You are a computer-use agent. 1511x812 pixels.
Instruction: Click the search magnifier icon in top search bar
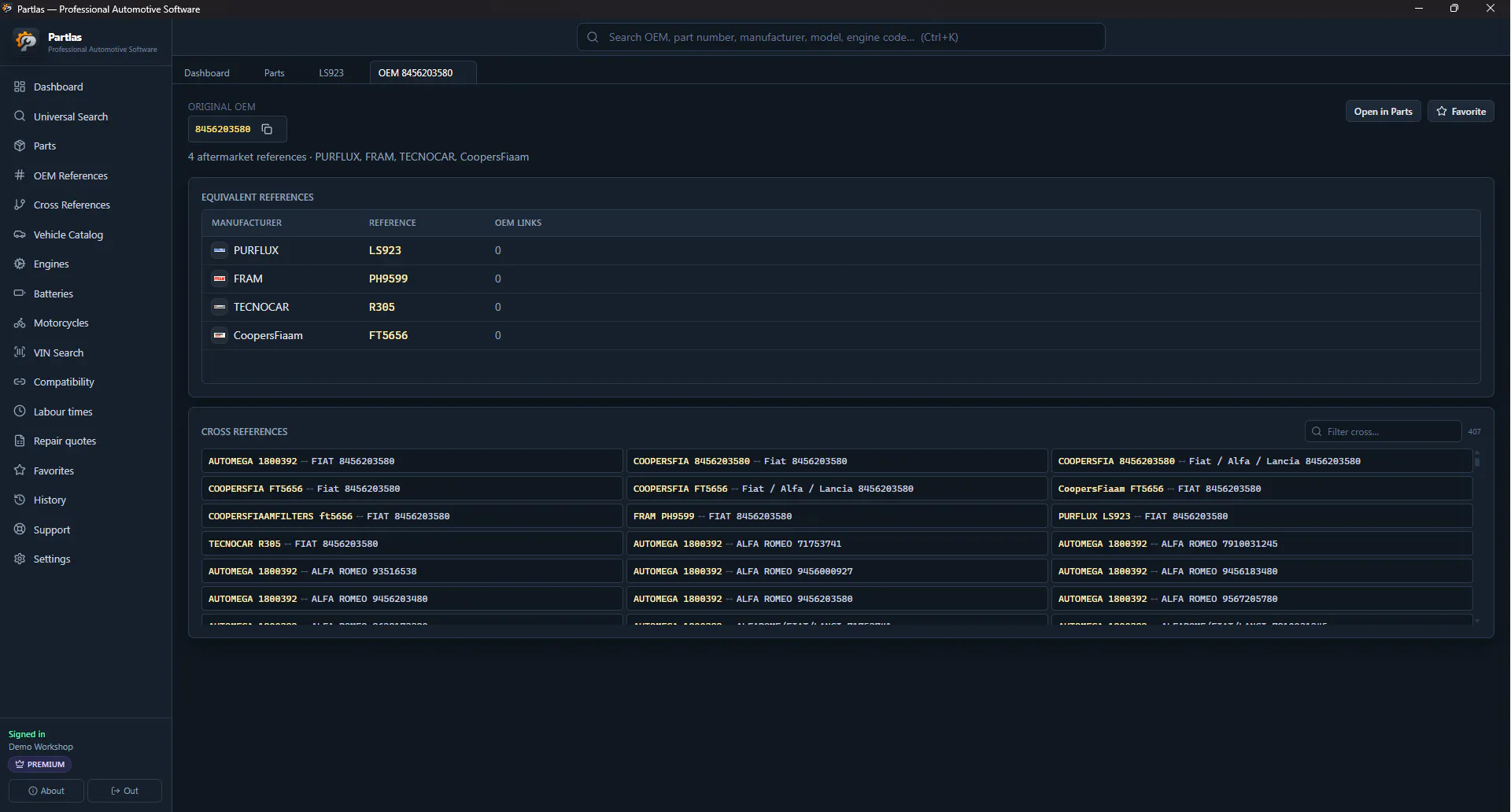[x=593, y=37]
